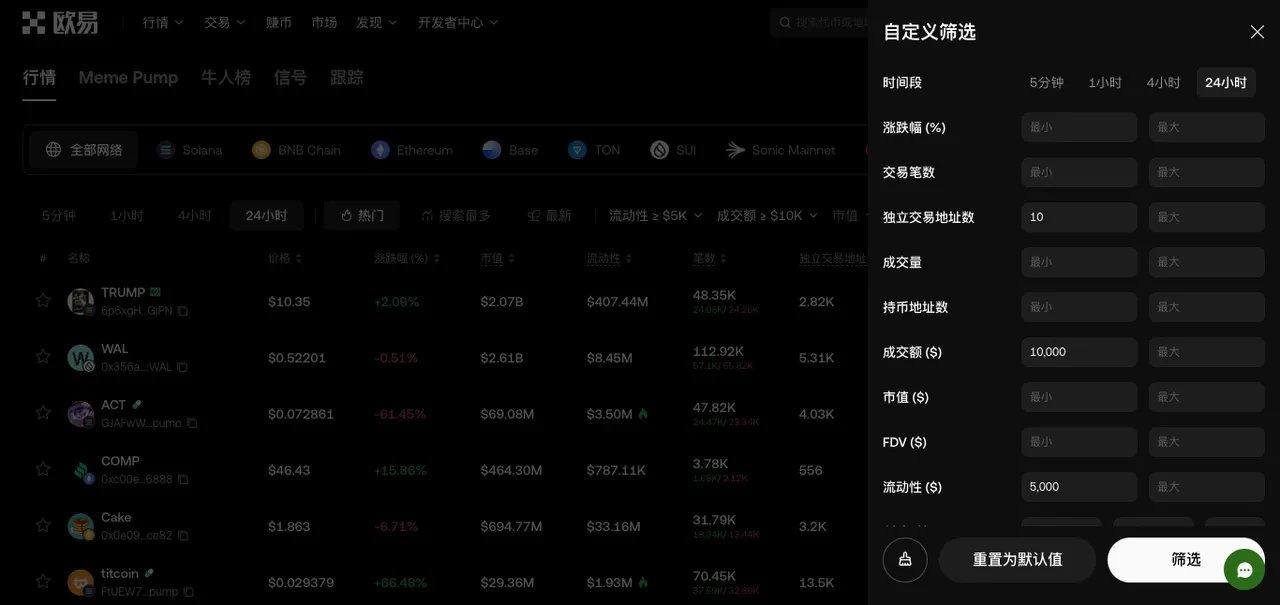Star the ACT token as favorite

[43, 412]
